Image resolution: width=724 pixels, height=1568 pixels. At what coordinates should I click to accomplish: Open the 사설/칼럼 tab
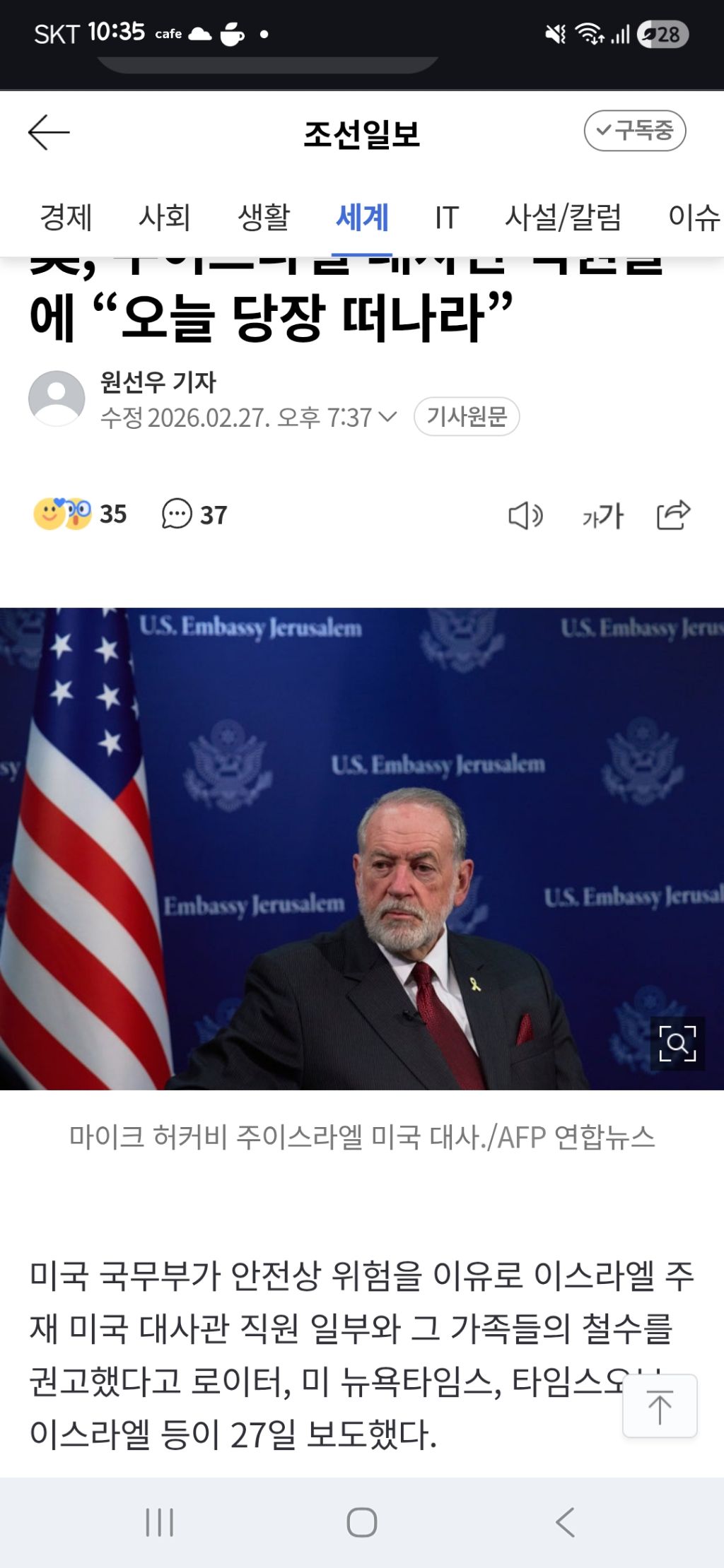point(563,217)
